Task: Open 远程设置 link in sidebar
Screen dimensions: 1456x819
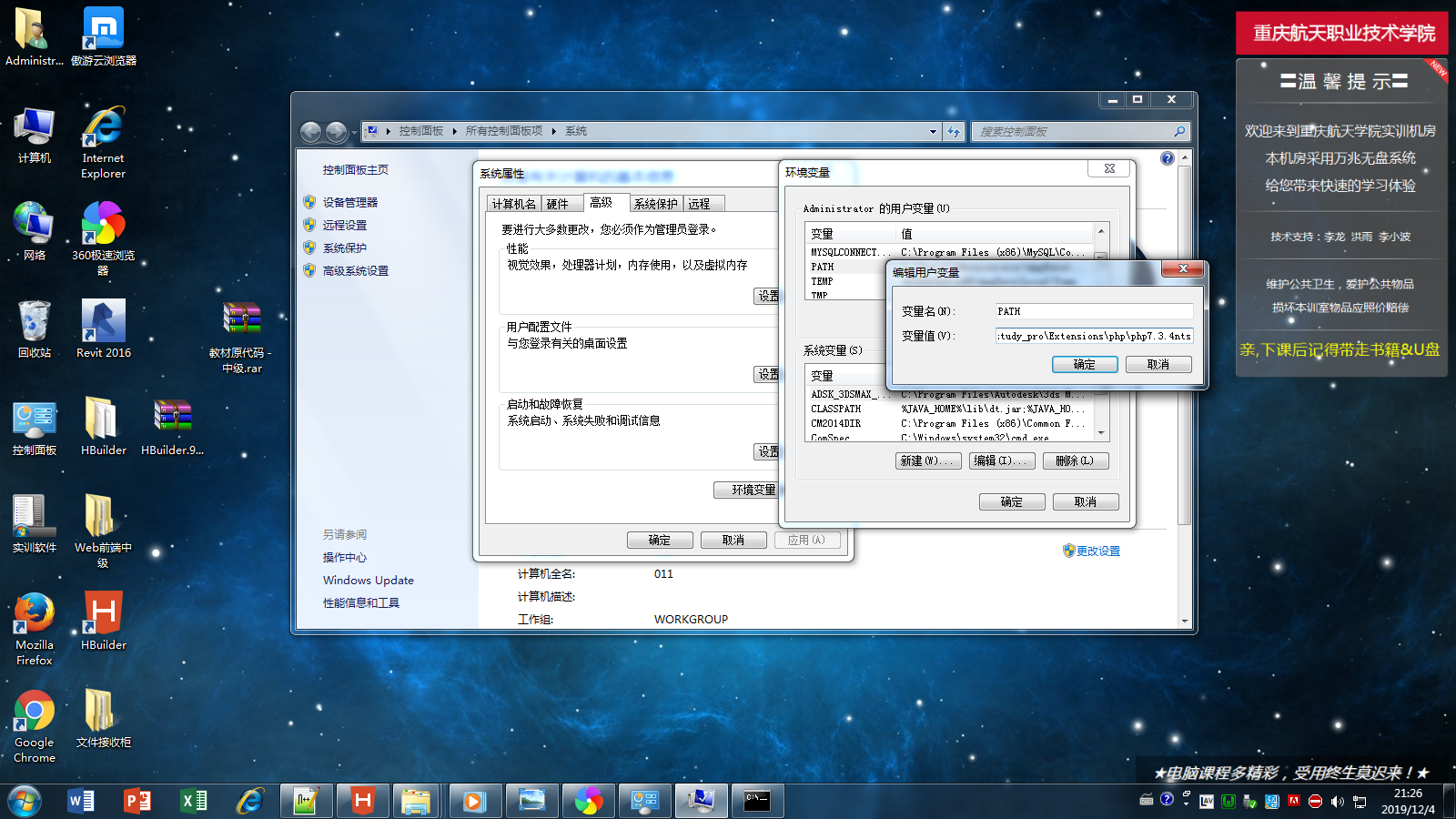Action: point(345,226)
